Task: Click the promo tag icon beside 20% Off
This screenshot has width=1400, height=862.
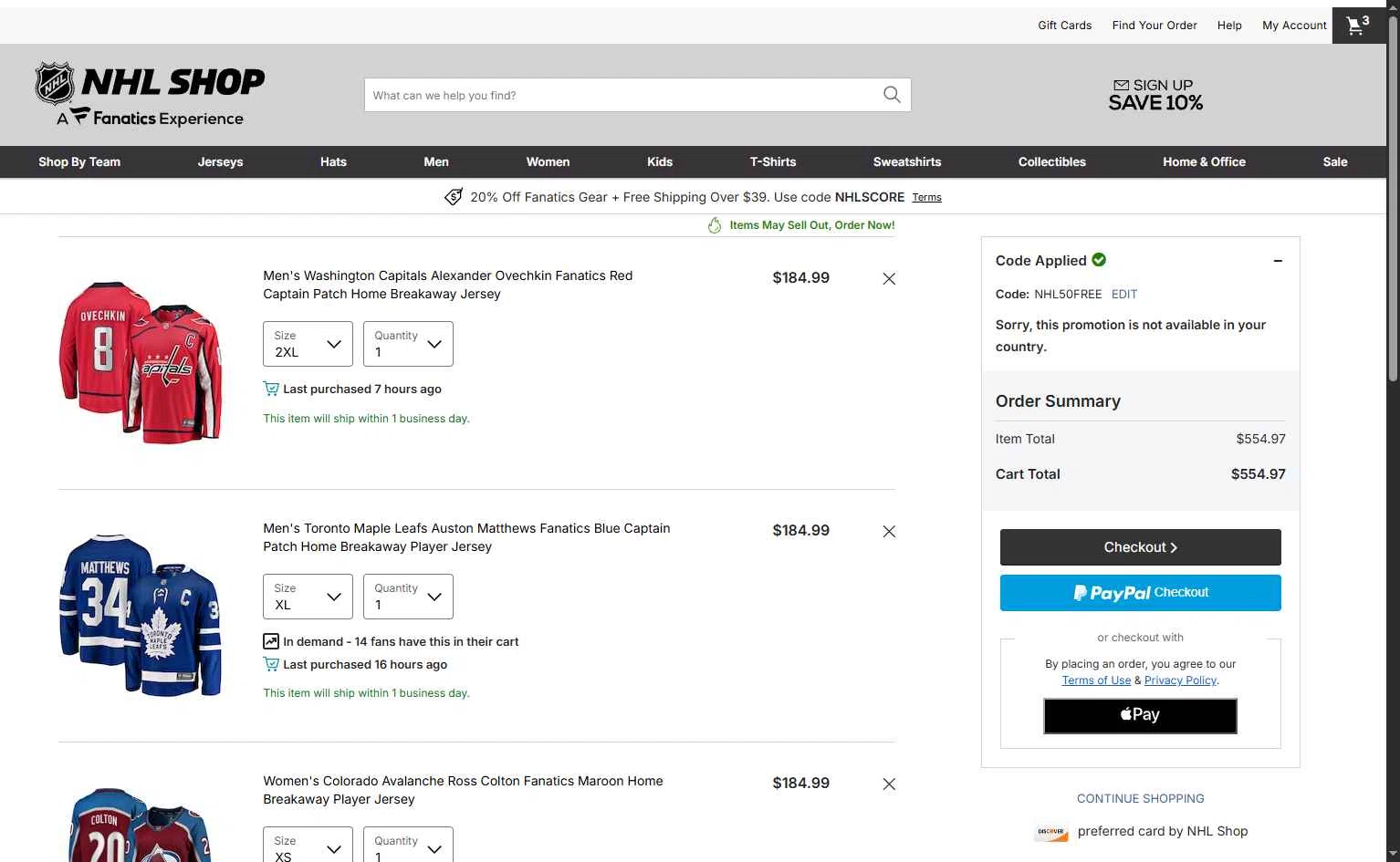Action: coord(454,197)
